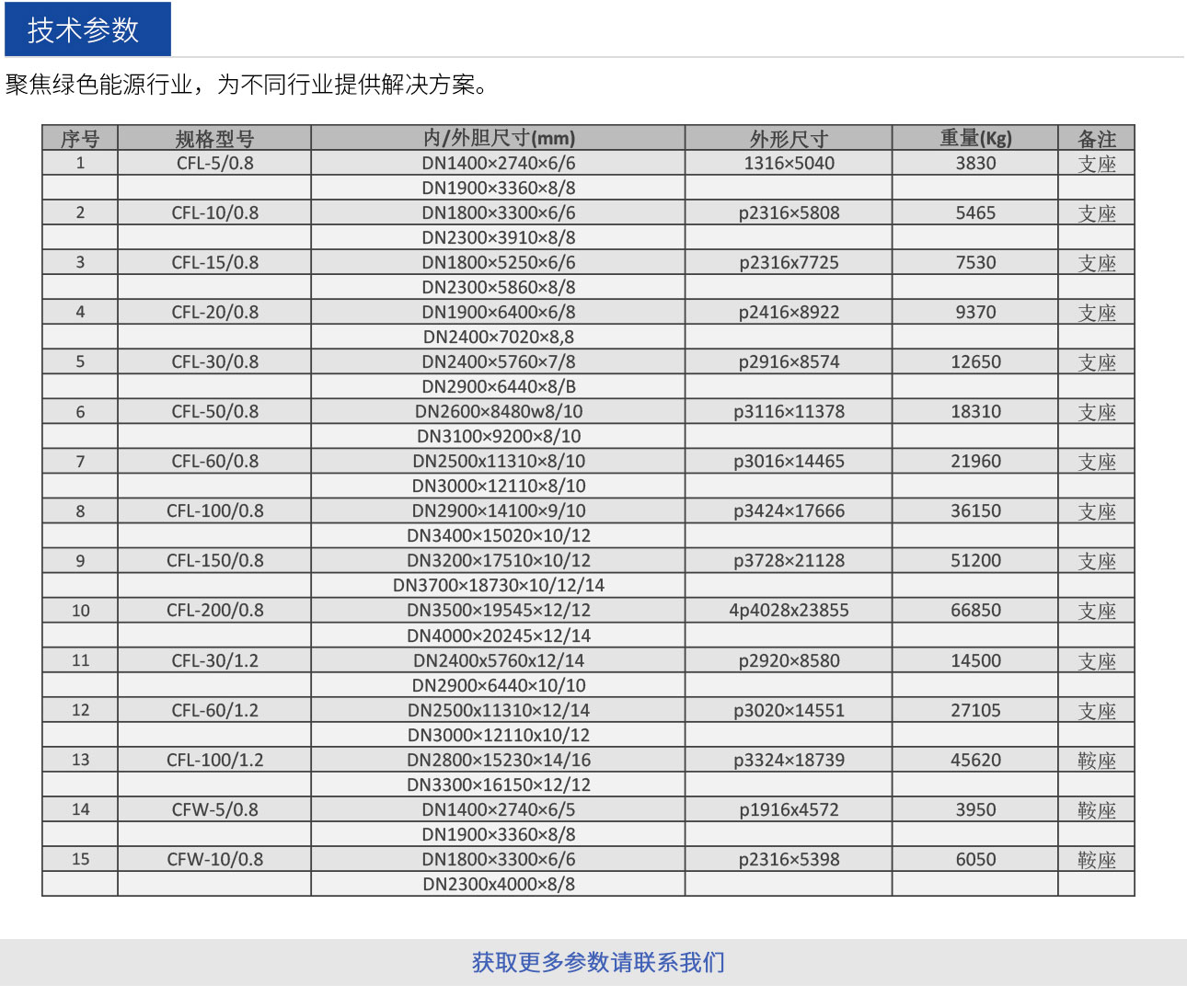Click the weight value 36150
The image size is (1187, 1008).
click(x=975, y=511)
